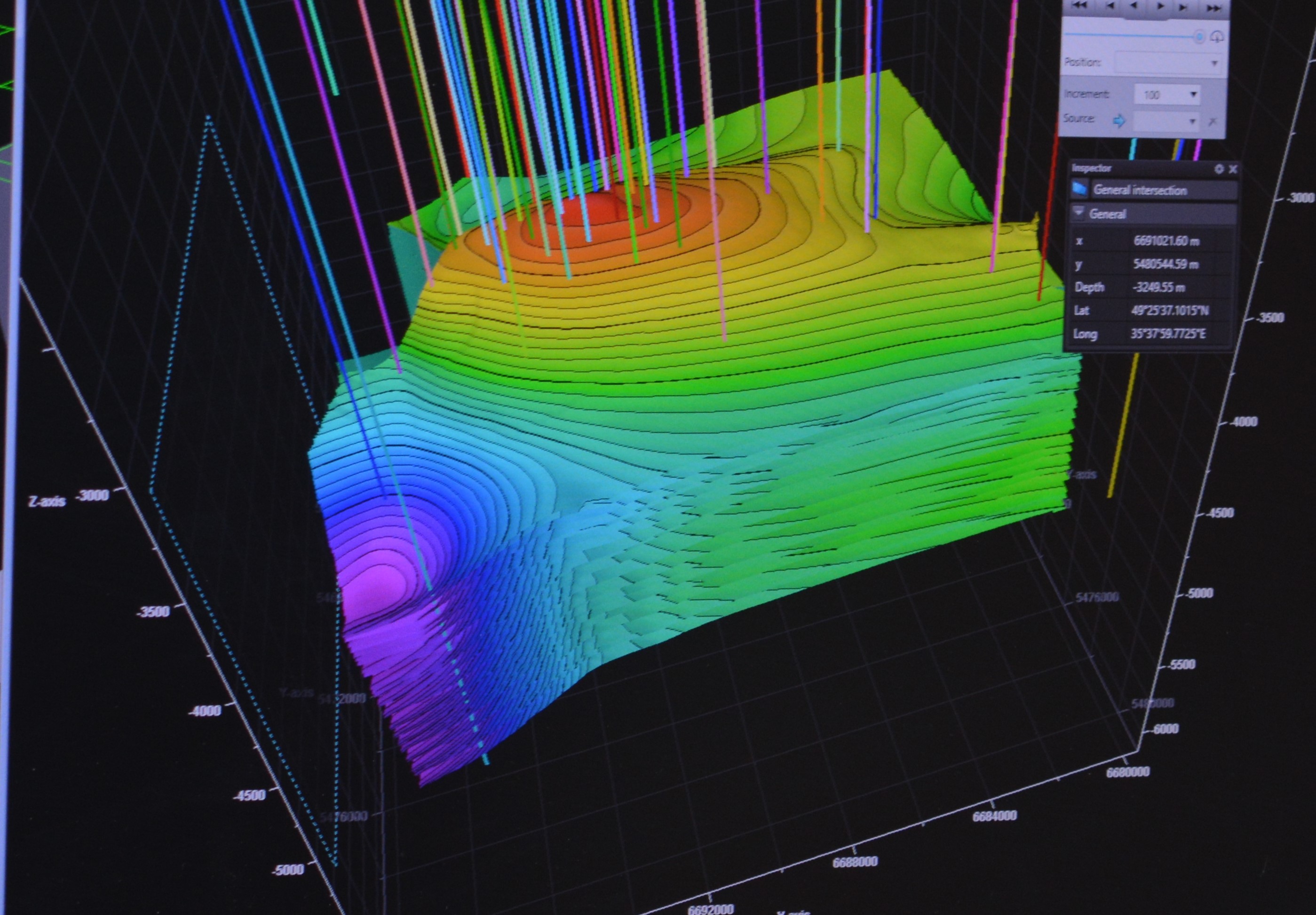Close the Inspector panel
1316x915 pixels.
click(1233, 168)
